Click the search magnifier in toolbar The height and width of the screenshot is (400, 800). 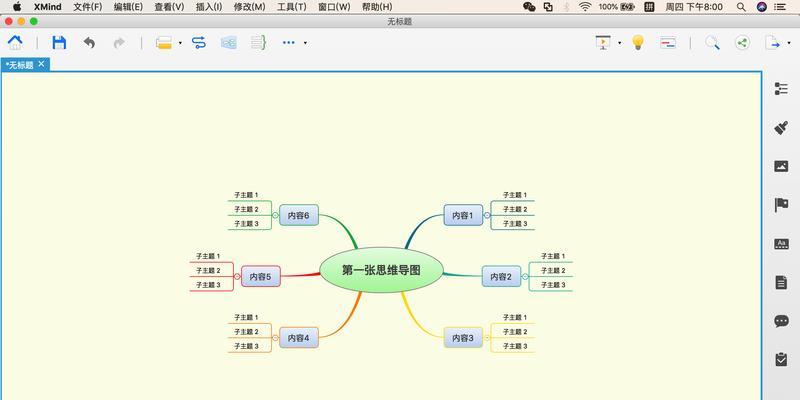coord(712,43)
